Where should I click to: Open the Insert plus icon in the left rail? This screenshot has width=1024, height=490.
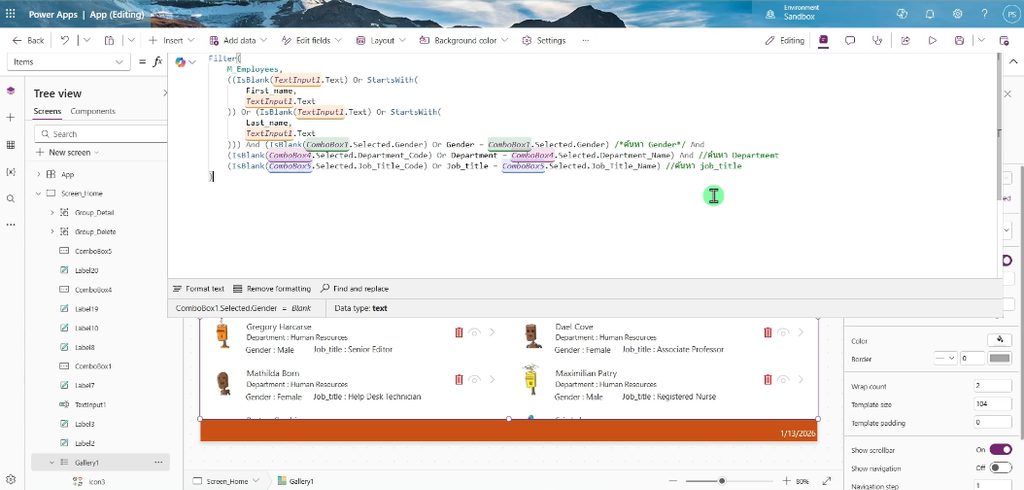10,118
